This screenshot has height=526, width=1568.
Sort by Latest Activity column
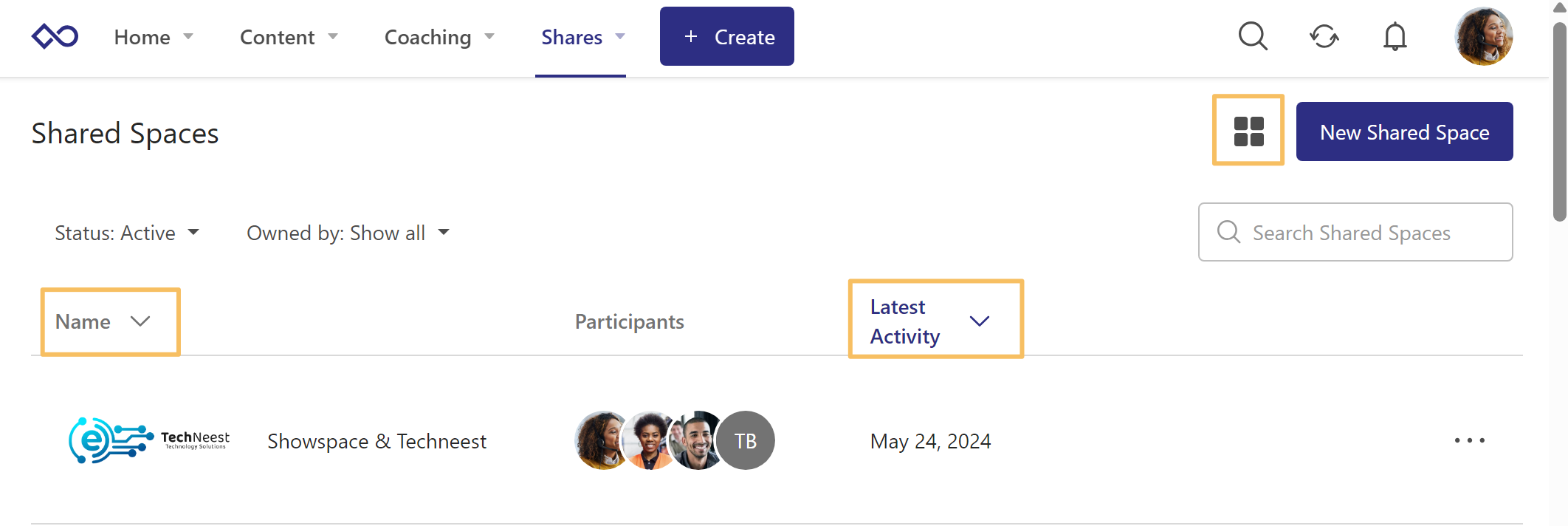coord(929,321)
